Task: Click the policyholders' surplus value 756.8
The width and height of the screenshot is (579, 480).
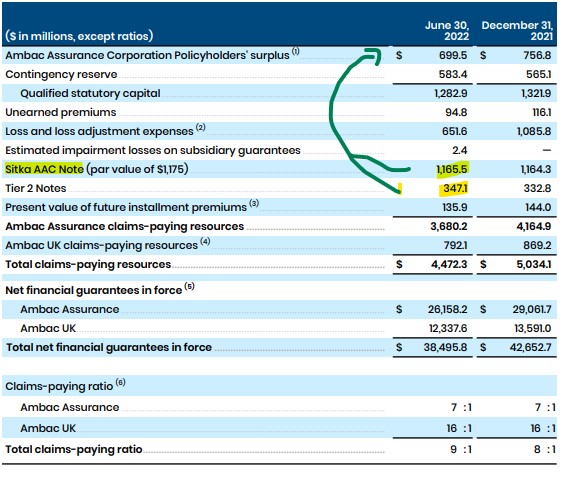Action: coord(537,55)
